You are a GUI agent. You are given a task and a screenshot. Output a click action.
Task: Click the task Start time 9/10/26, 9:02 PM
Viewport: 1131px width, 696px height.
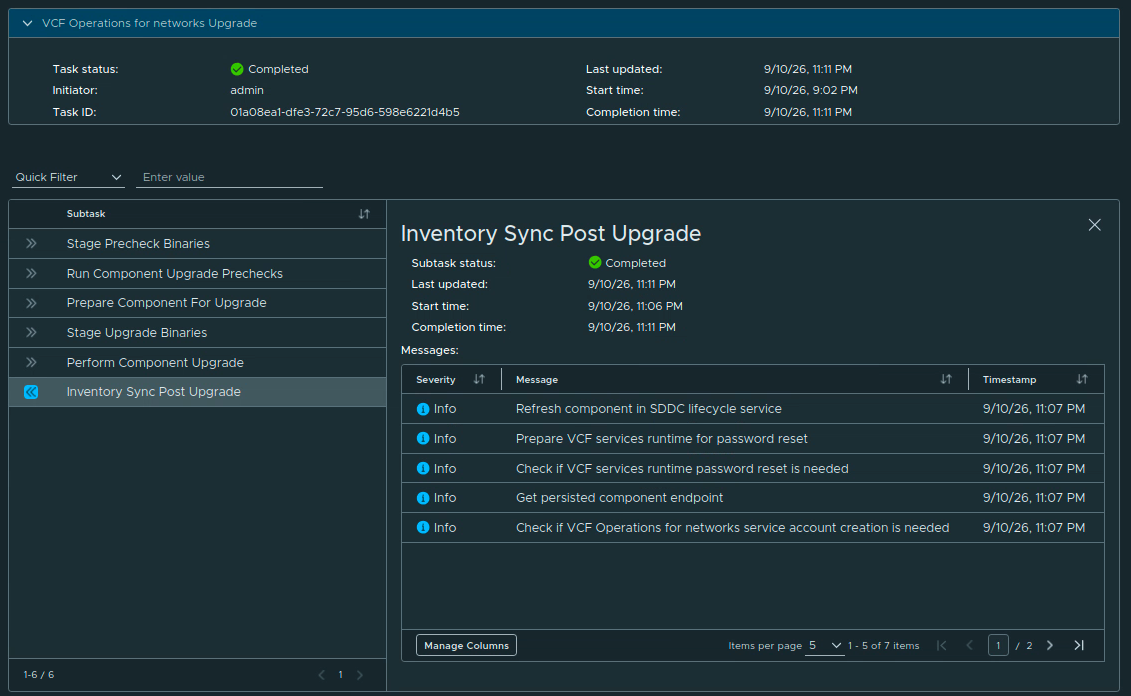click(811, 90)
